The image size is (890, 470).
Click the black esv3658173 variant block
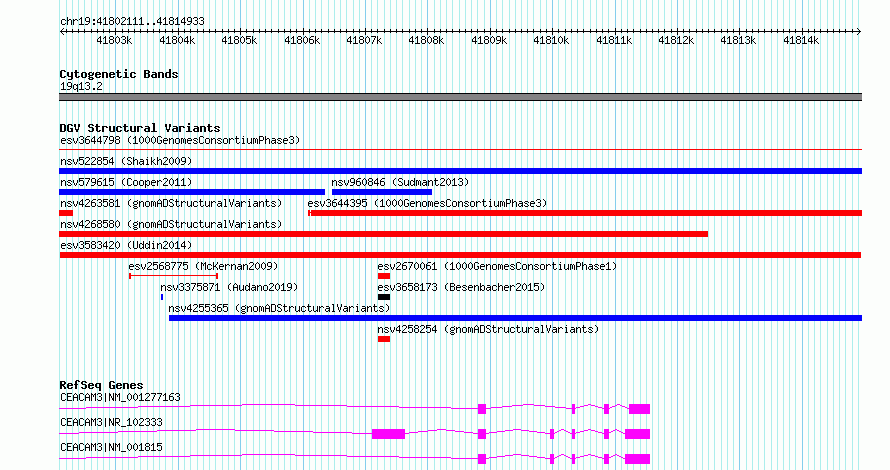pos(384,297)
